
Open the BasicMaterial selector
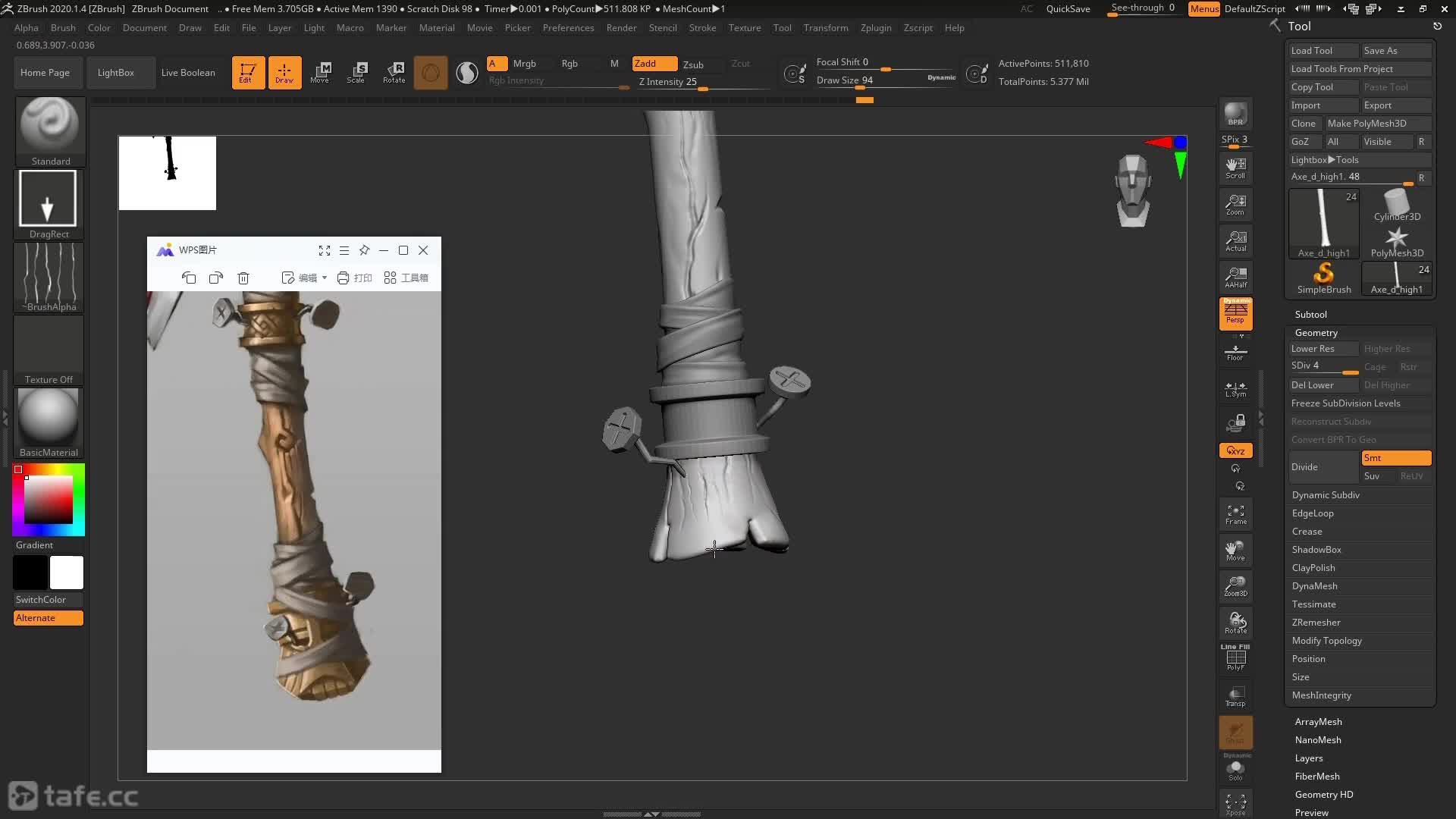pyautogui.click(x=49, y=422)
